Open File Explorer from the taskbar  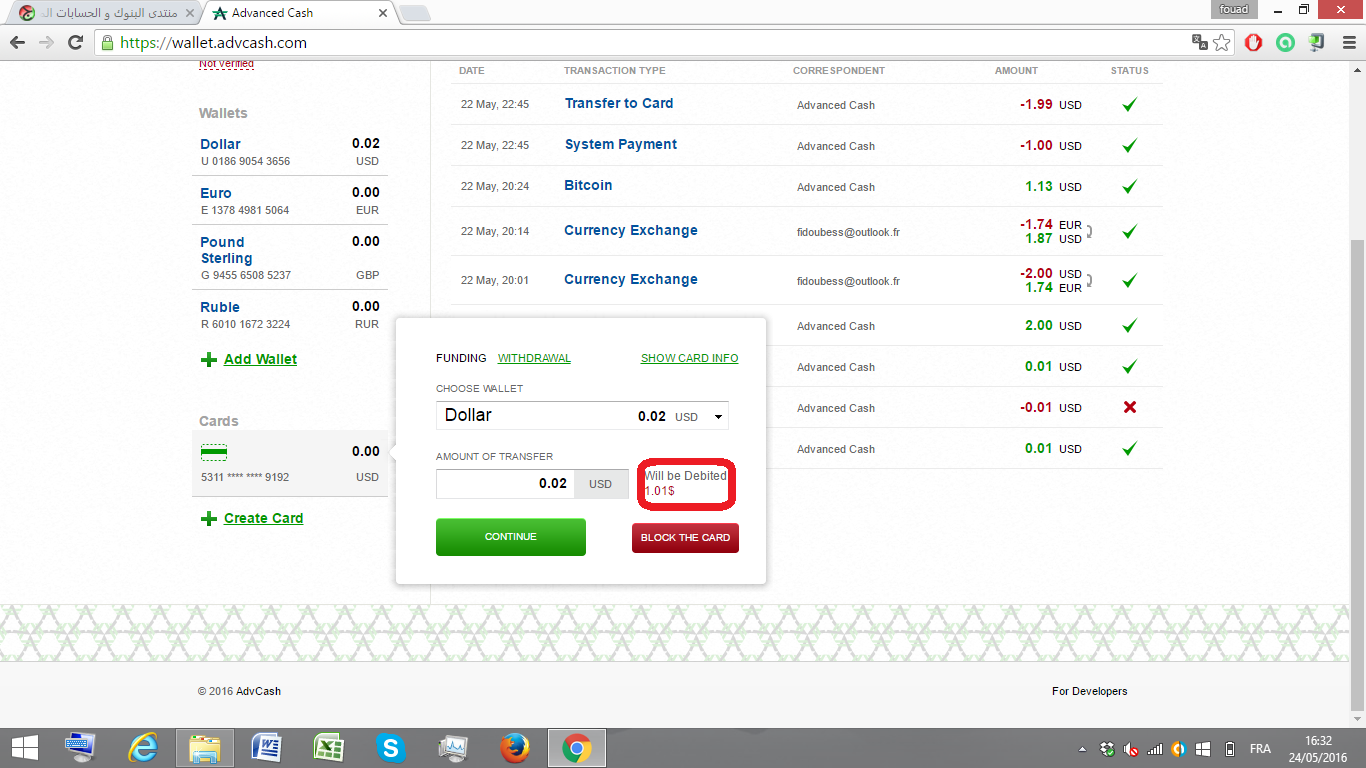point(205,748)
